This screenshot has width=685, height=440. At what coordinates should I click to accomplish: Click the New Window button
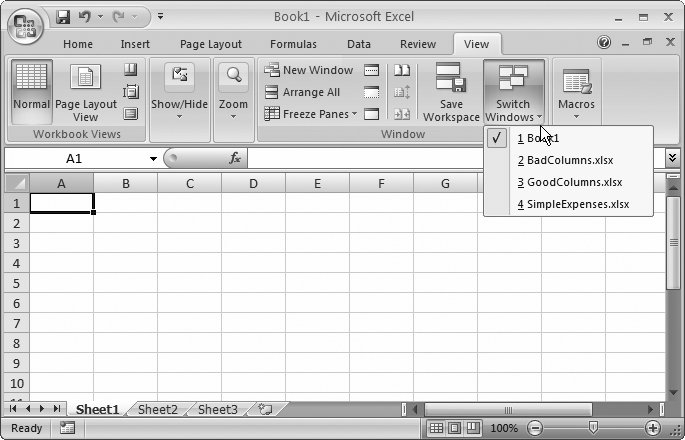point(308,70)
